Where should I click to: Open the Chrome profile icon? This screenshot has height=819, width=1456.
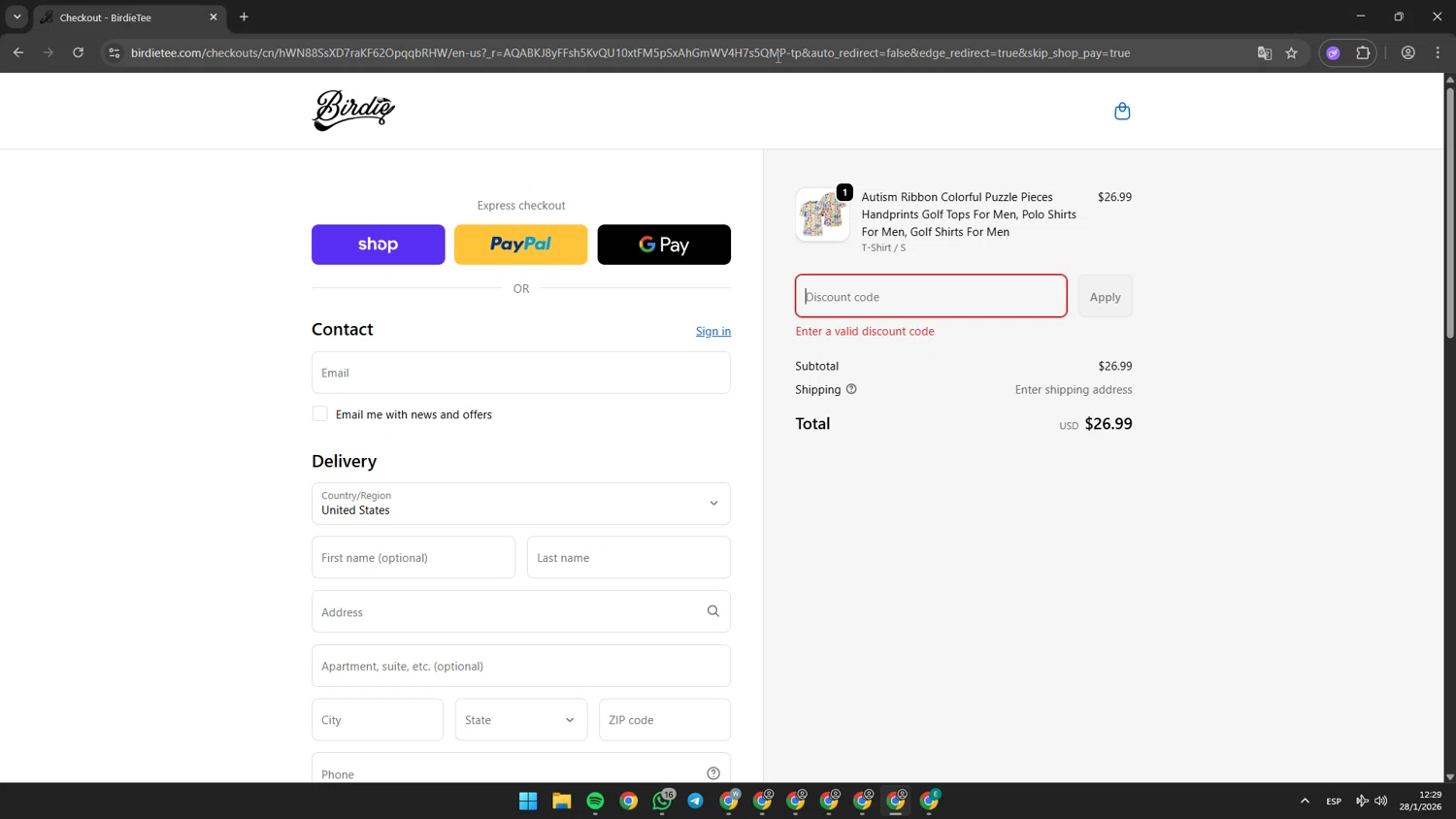(x=1407, y=53)
